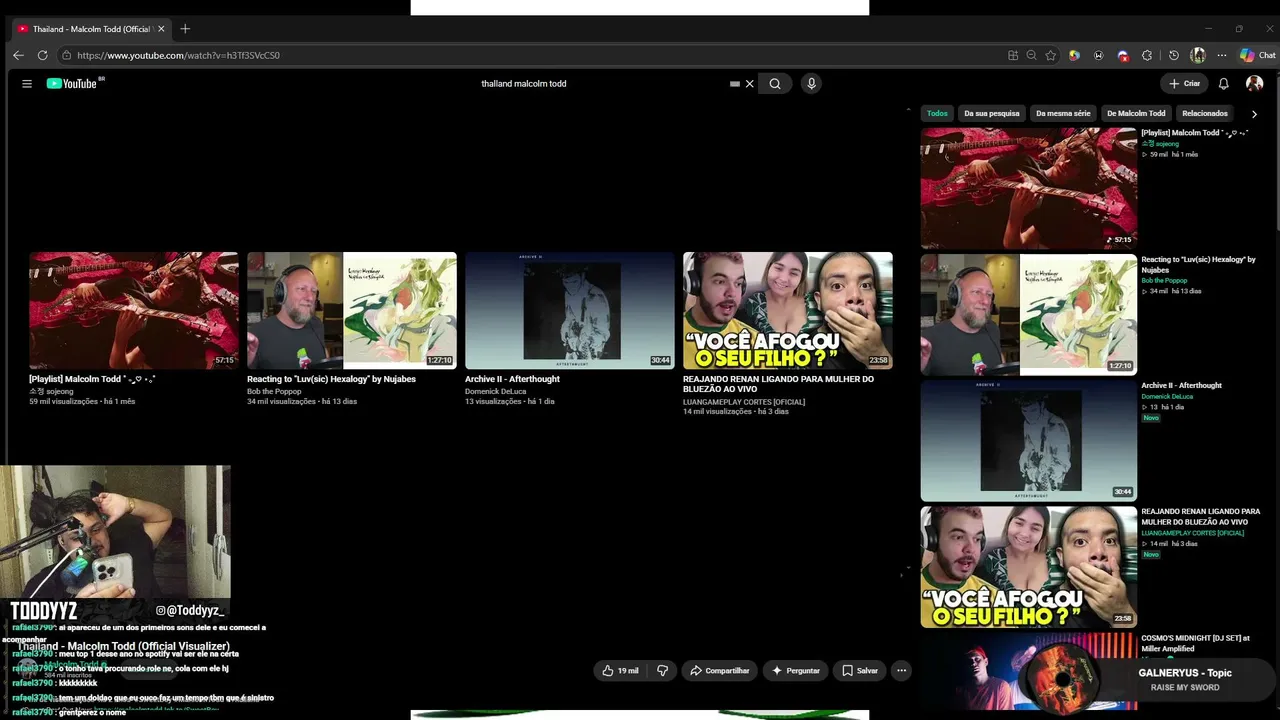View site information lock icon
Screen dimensions: 1280x720
tap(67, 55)
